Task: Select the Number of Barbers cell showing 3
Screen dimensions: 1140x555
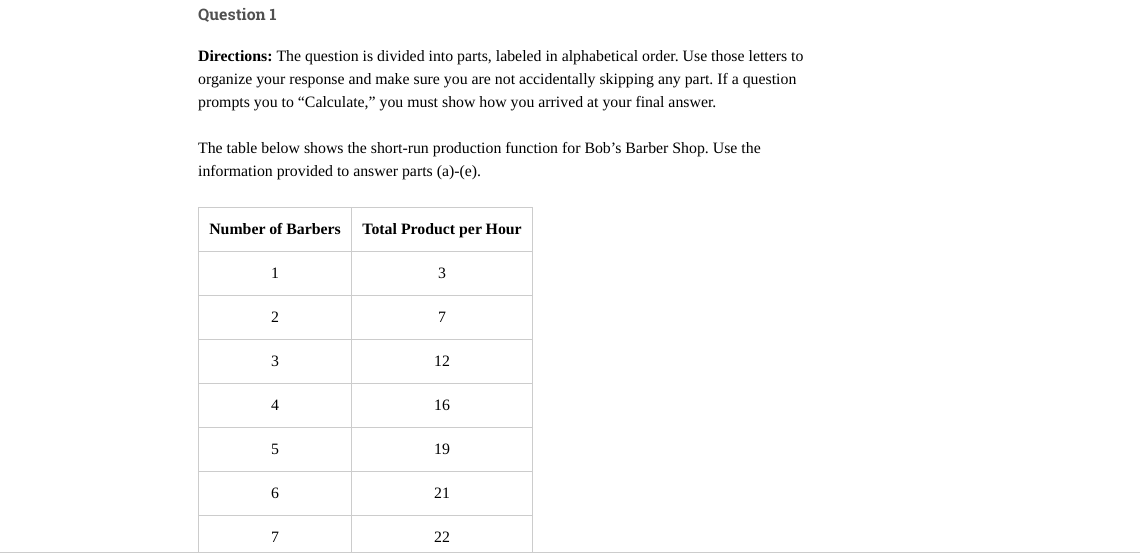Action: tap(275, 361)
